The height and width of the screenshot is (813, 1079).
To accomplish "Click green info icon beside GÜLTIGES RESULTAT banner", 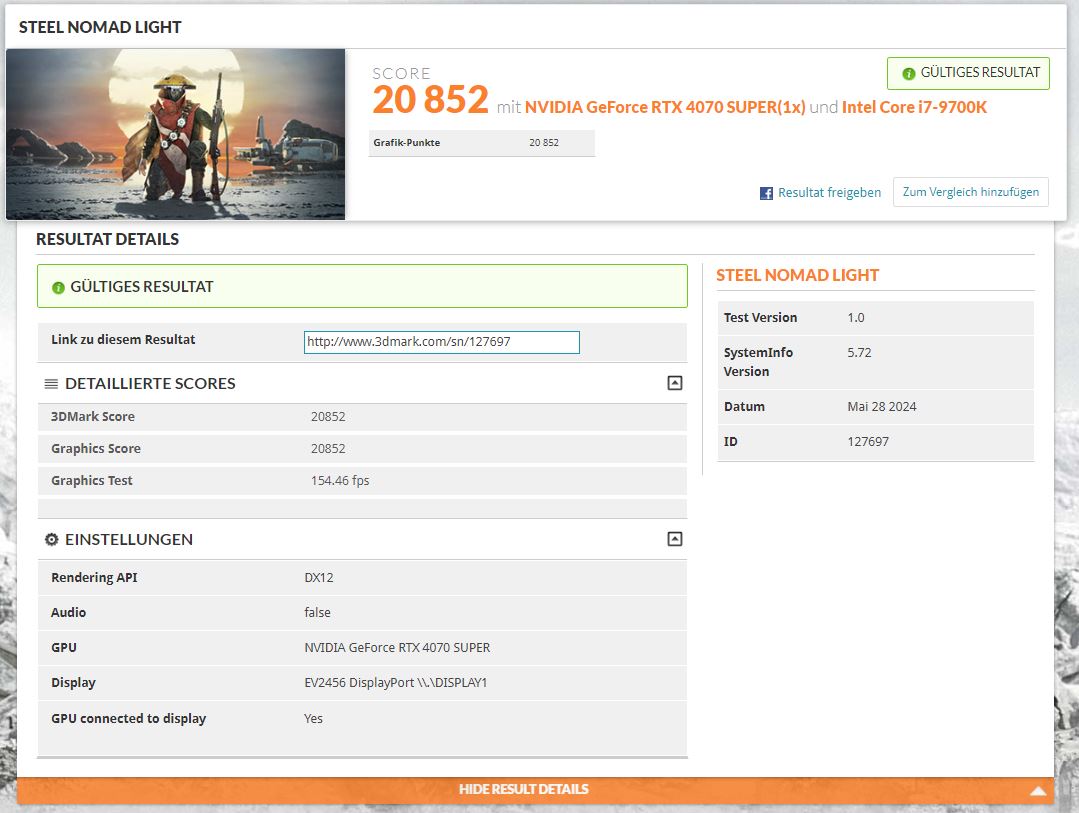I will point(58,288).
